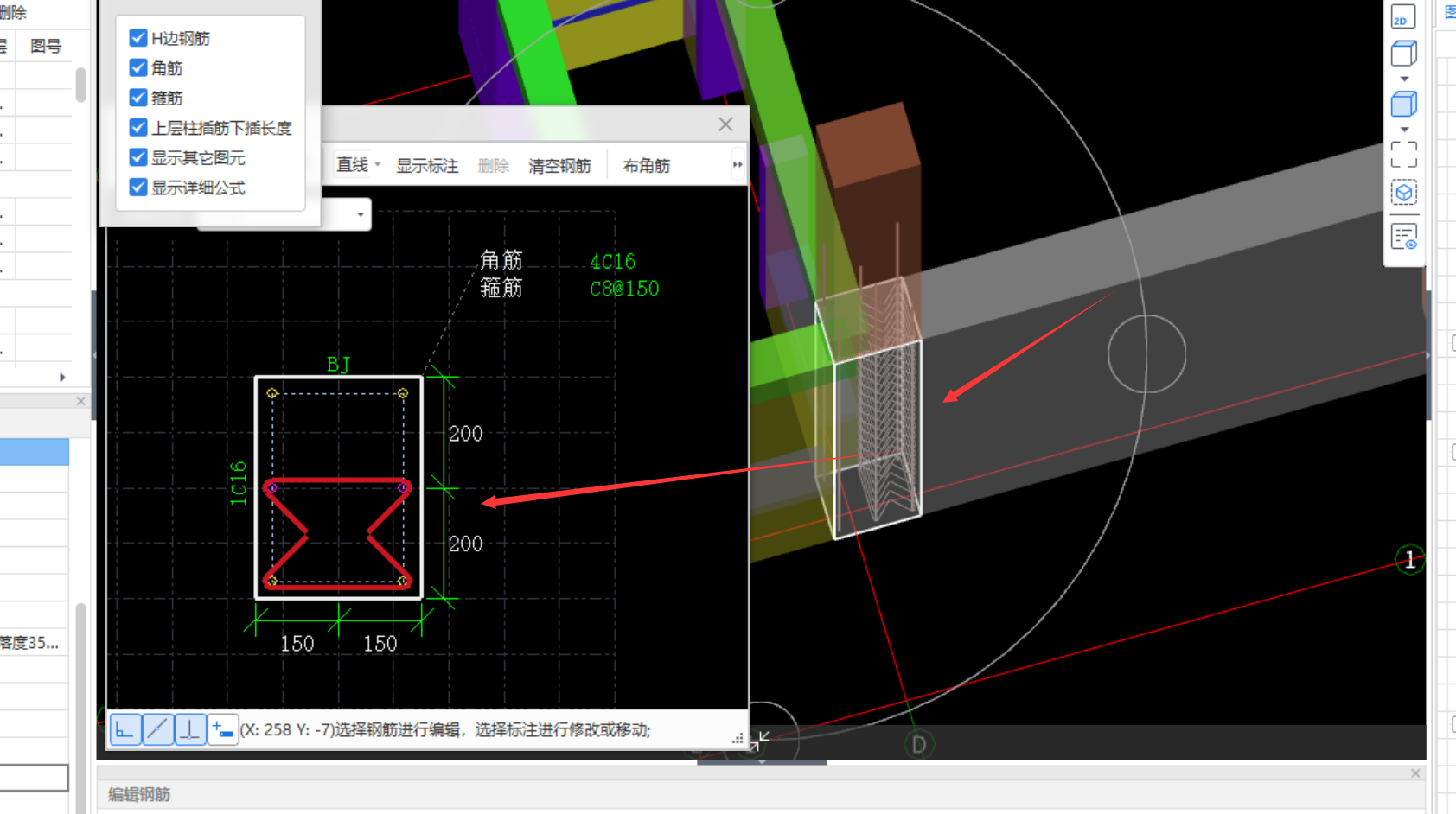Image resolution: width=1456 pixels, height=814 pixels.
Task: Click the 角筋 annotation label
Action: [501, 260]
